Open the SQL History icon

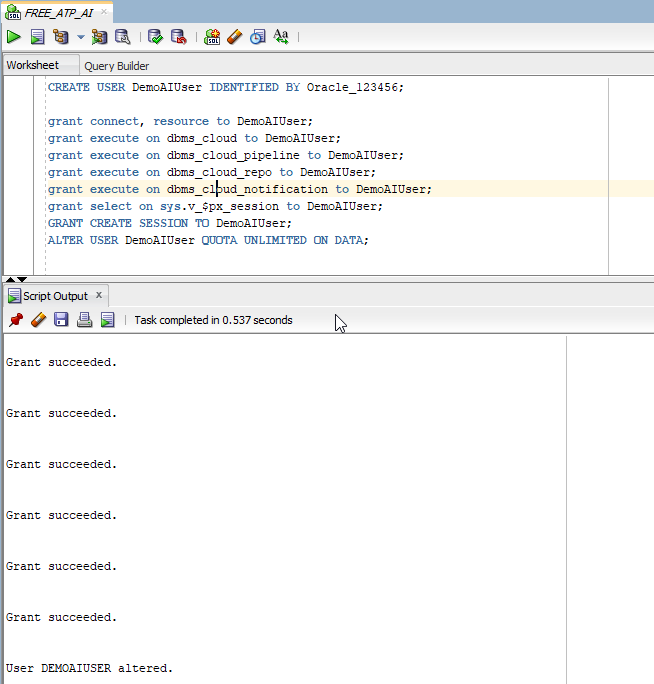point(258,37)
